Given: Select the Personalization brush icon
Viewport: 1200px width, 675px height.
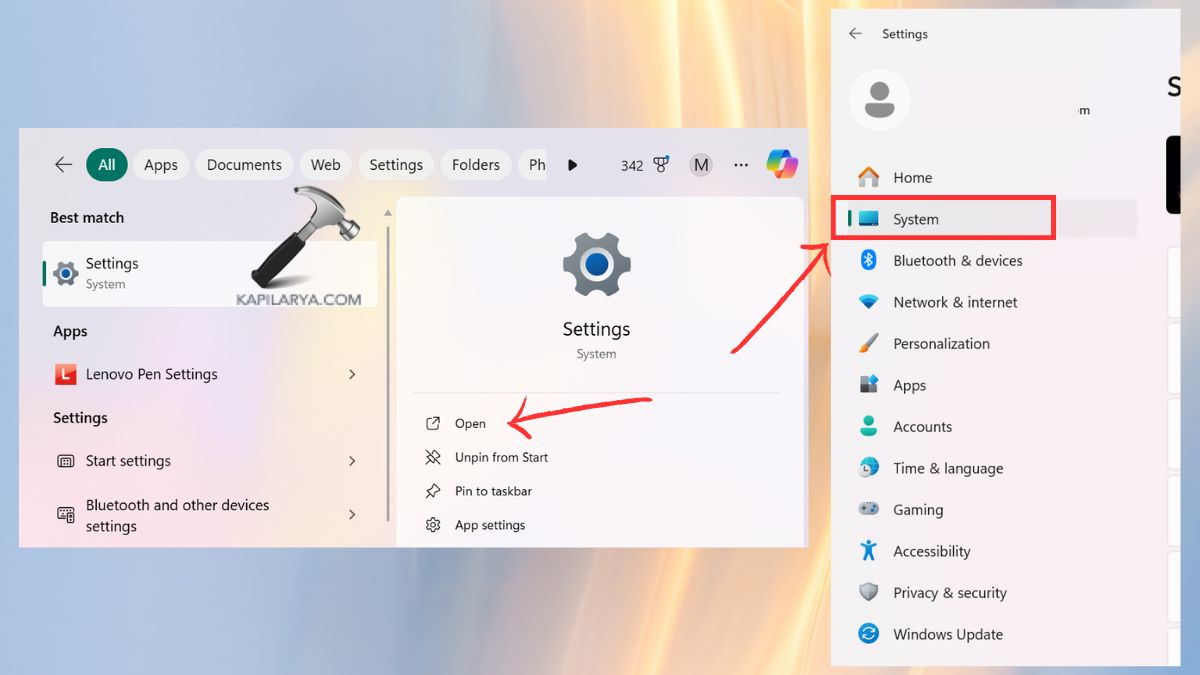Looking at the screenshot, I should point(868,343).
